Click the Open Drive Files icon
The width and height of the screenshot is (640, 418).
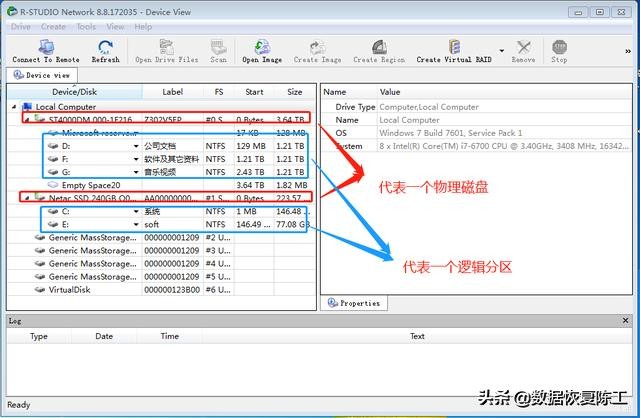click(x=167, y=51)
